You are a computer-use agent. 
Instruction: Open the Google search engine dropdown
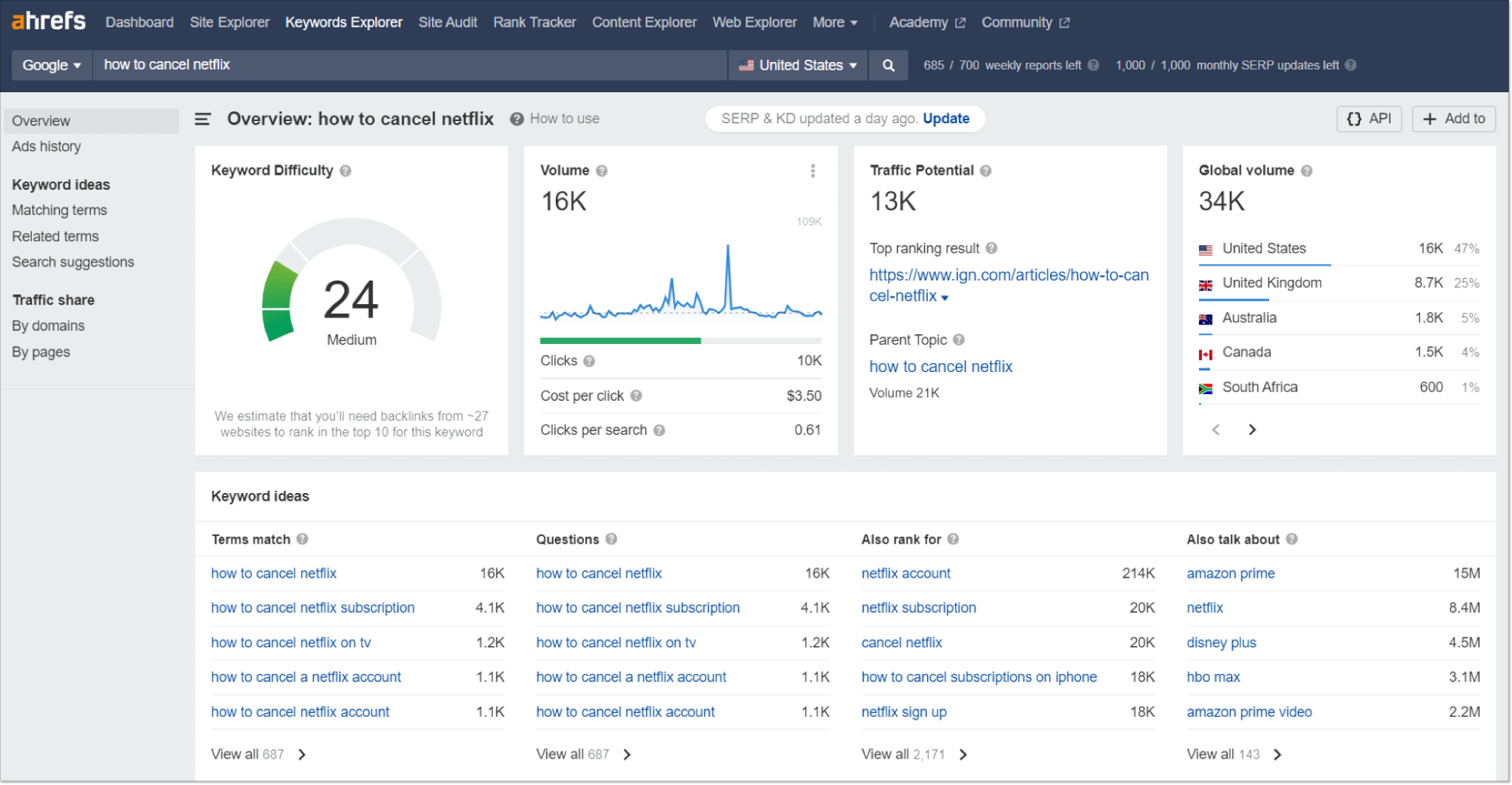[x=51, y=65]
